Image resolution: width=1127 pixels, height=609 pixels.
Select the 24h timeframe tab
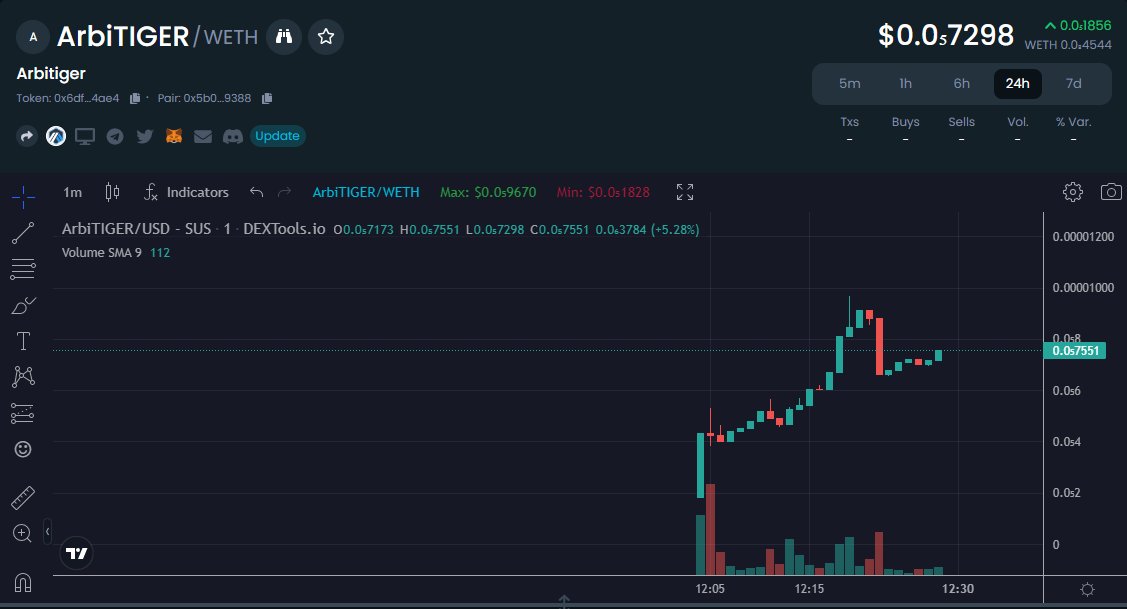click(x=1018, y=84)
